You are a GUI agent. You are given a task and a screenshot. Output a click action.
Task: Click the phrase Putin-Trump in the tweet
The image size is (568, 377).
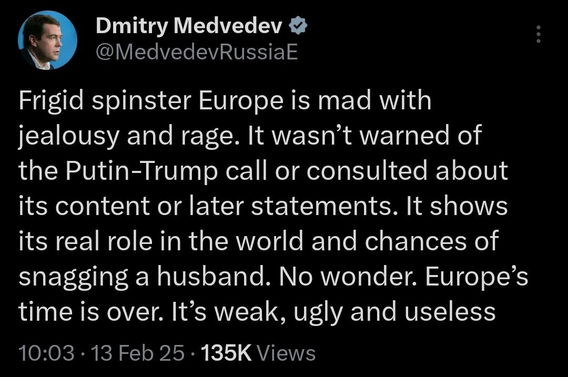[x=142, y=172]
